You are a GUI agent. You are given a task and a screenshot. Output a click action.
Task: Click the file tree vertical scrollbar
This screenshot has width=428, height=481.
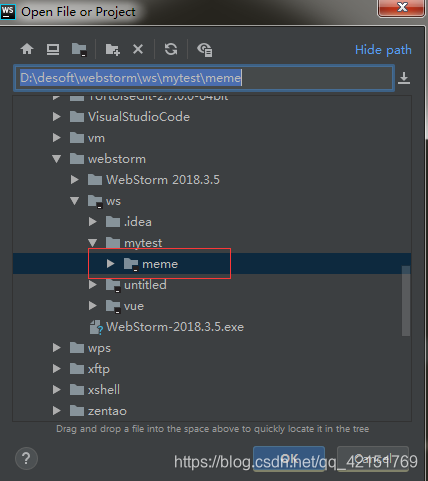pyautogui.click(x=406, y=301)
